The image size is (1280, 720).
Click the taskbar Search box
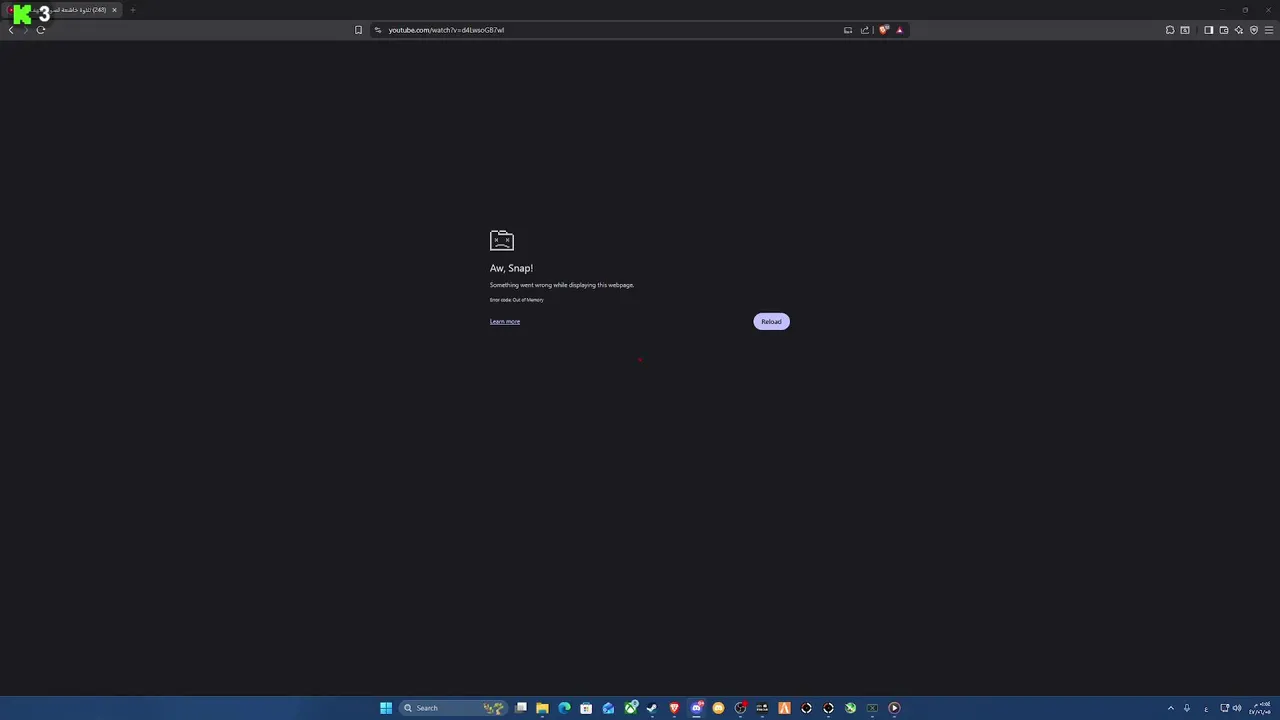tap(452, 708)
